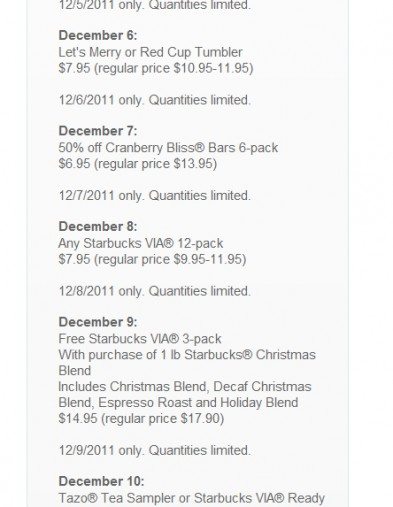This screenshot has height=507, width=393.
Task: Click the Includes Christmas Blend, Decaf line
Action: click(x=185, y=387)
